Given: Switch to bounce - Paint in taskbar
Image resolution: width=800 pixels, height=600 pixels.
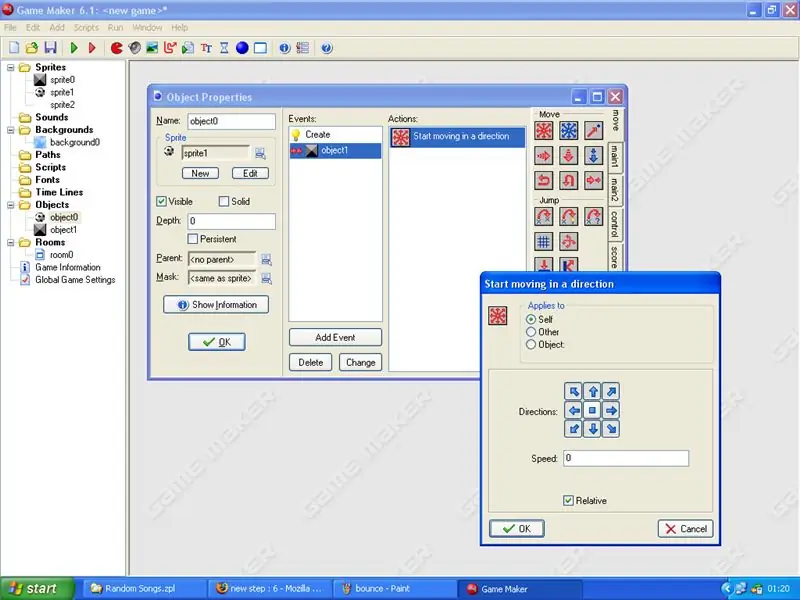Looking at the screenshot, I should [395, 589].
